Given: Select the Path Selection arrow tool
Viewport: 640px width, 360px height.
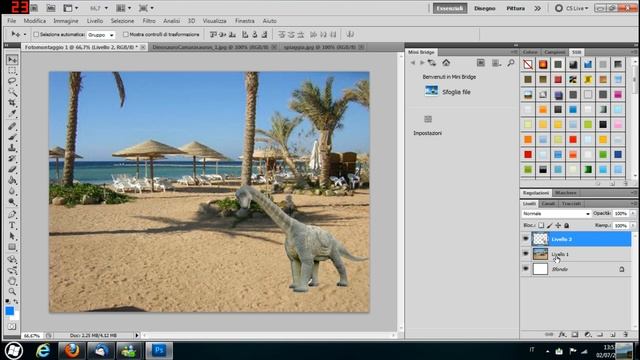Looking at the screenshot, I should pyautogui.click(x=12, y=236).
